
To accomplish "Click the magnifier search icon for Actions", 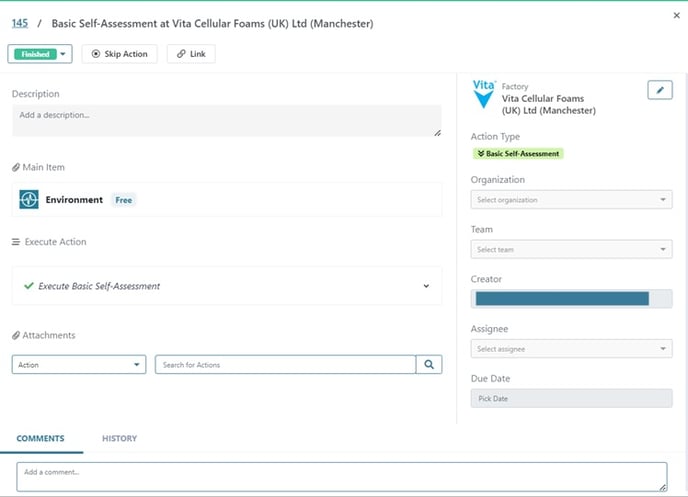I will (429, 365).
